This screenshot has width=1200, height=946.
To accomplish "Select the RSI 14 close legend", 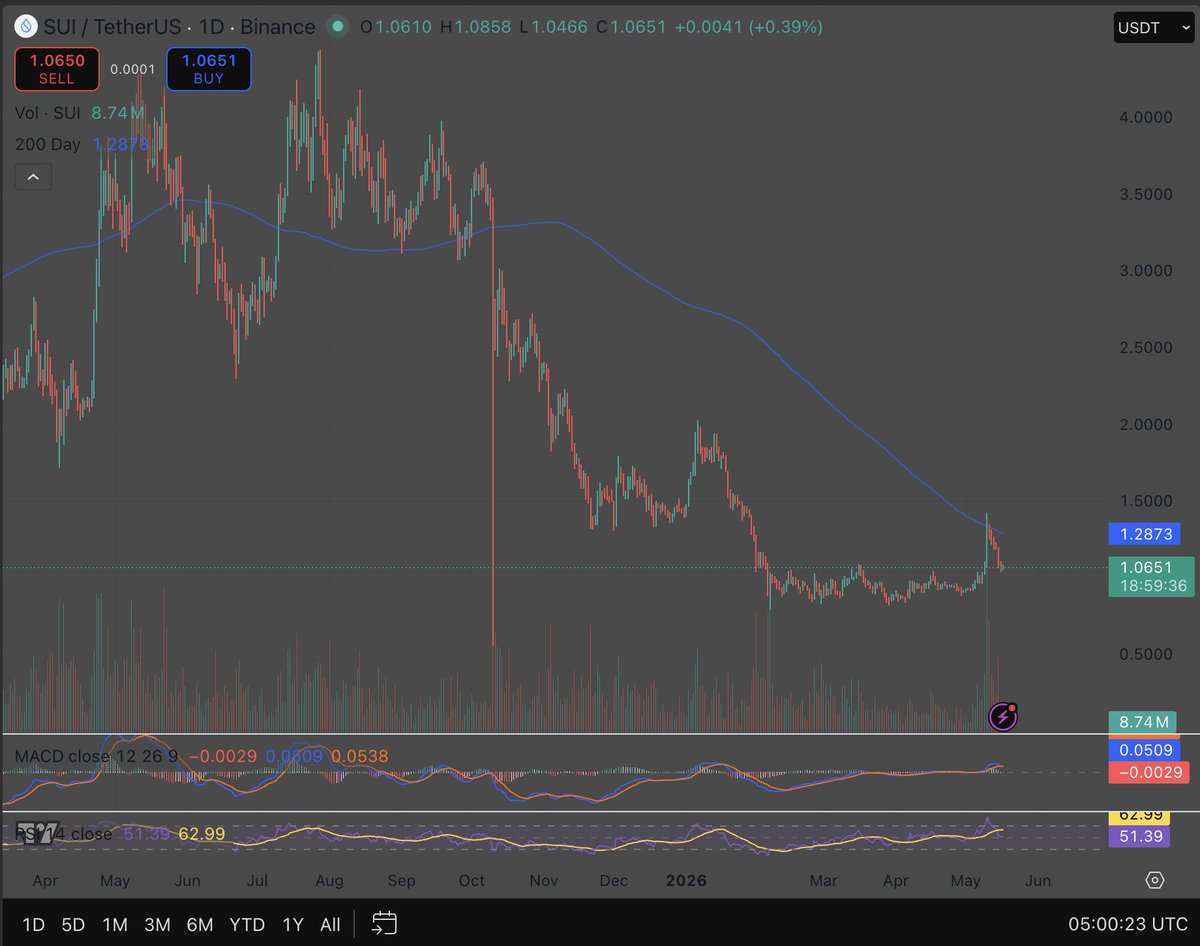I will [63, 833].
